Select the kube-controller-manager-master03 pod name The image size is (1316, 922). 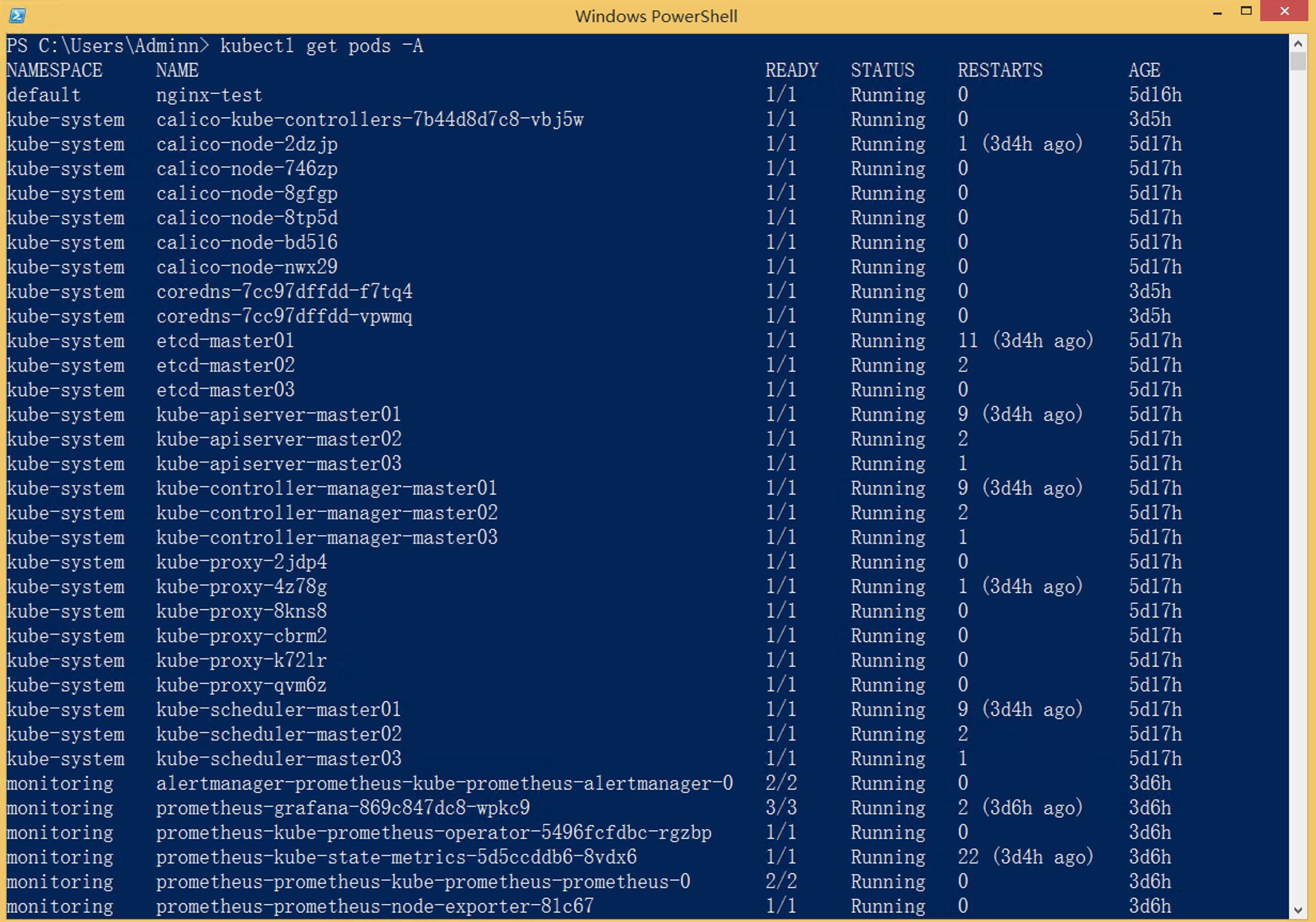pos(327,538)
